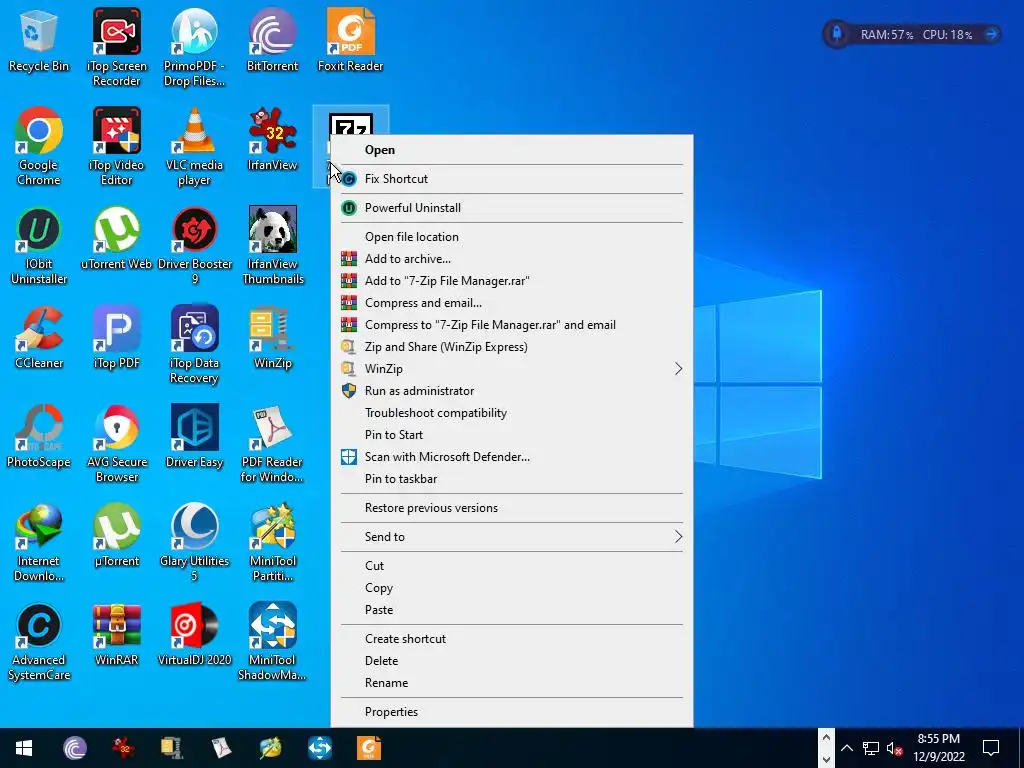This screenshot has height=768, width=1024.
Task: Choose Add to "7-Zip File Manager.rar"
Action: (511, 281)
